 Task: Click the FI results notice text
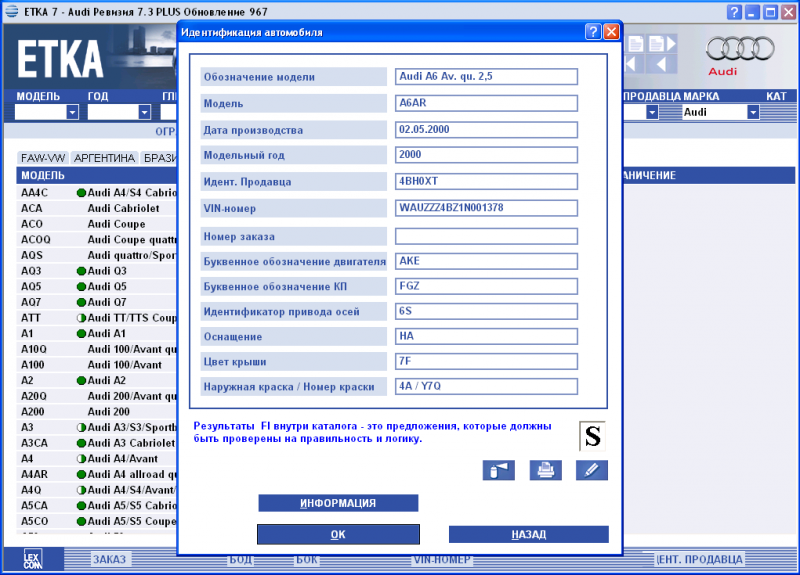coord(372,432)
